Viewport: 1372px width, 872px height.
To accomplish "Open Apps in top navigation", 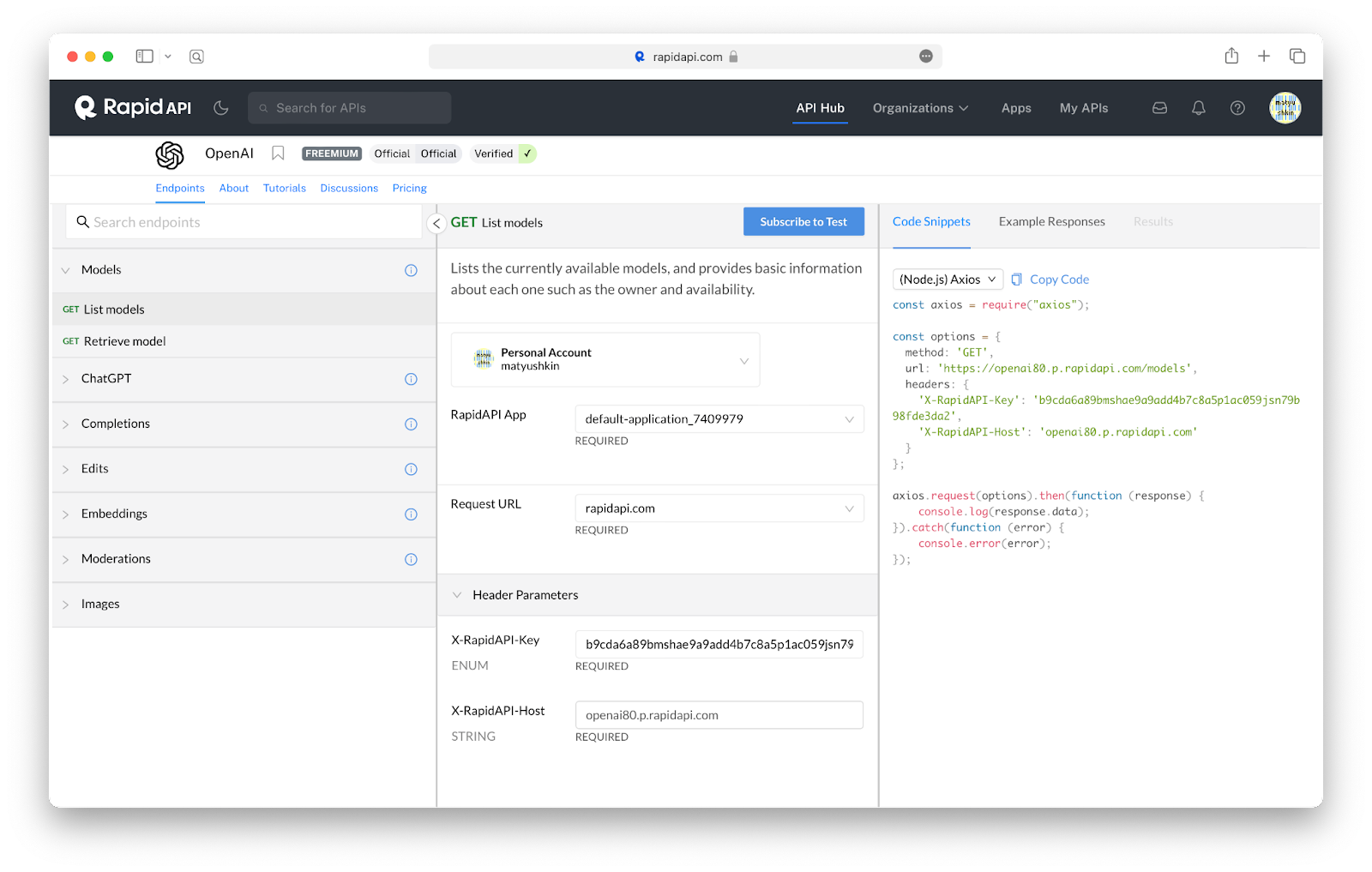I will (x=1016, y=108).
